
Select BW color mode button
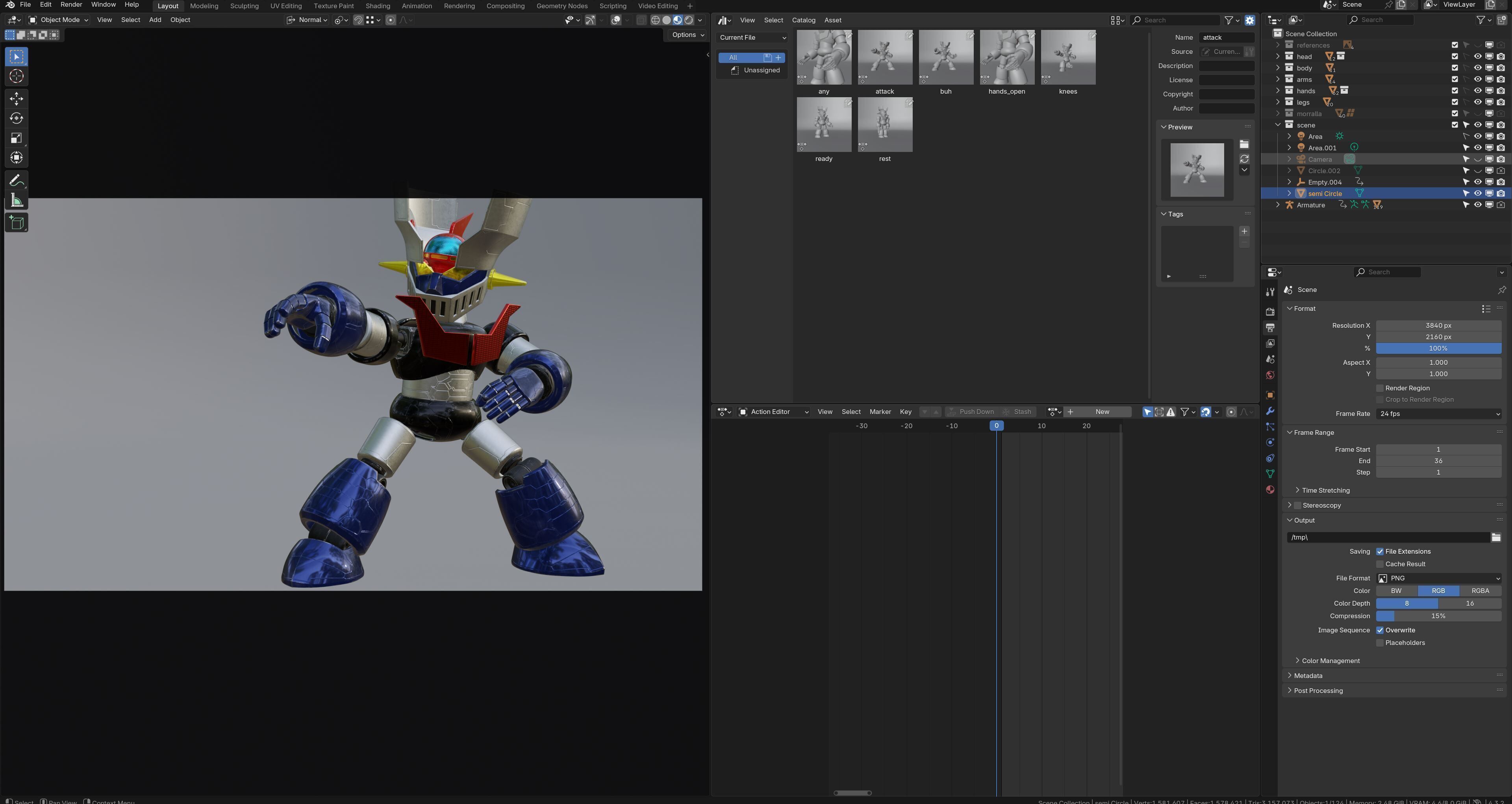(x=1396, y=591)
